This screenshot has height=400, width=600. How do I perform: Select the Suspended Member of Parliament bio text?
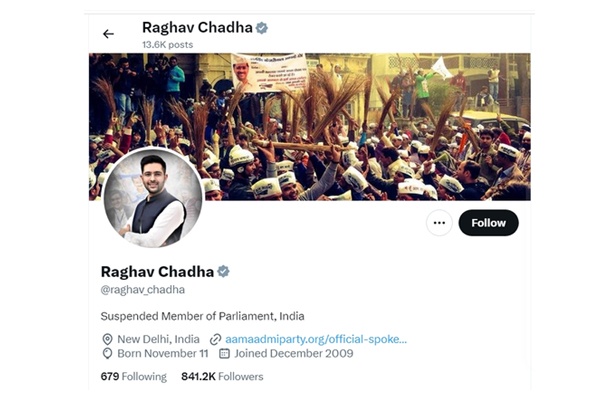pos(202,316)
